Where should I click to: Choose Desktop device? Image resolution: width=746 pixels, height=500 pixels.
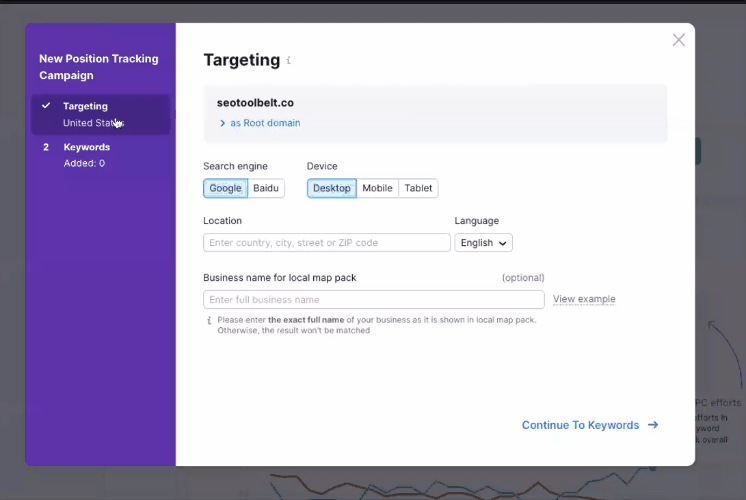(x=332, y=188)
